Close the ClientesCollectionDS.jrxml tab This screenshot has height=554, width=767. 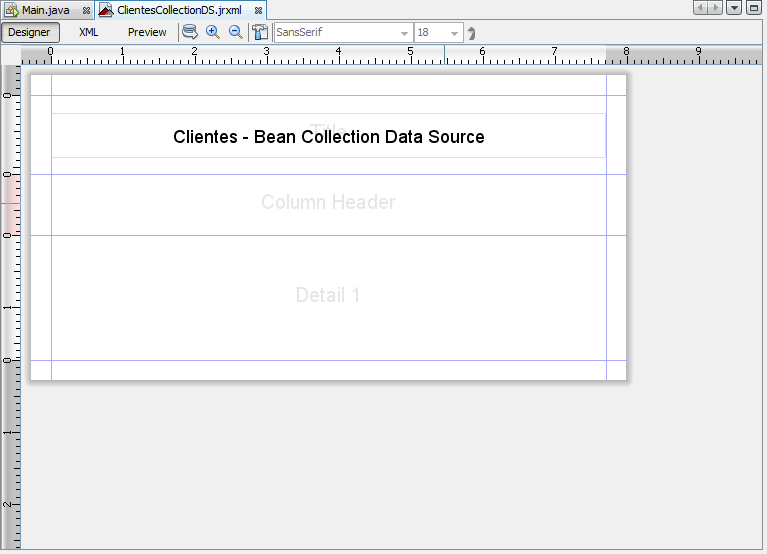point(258,10)
